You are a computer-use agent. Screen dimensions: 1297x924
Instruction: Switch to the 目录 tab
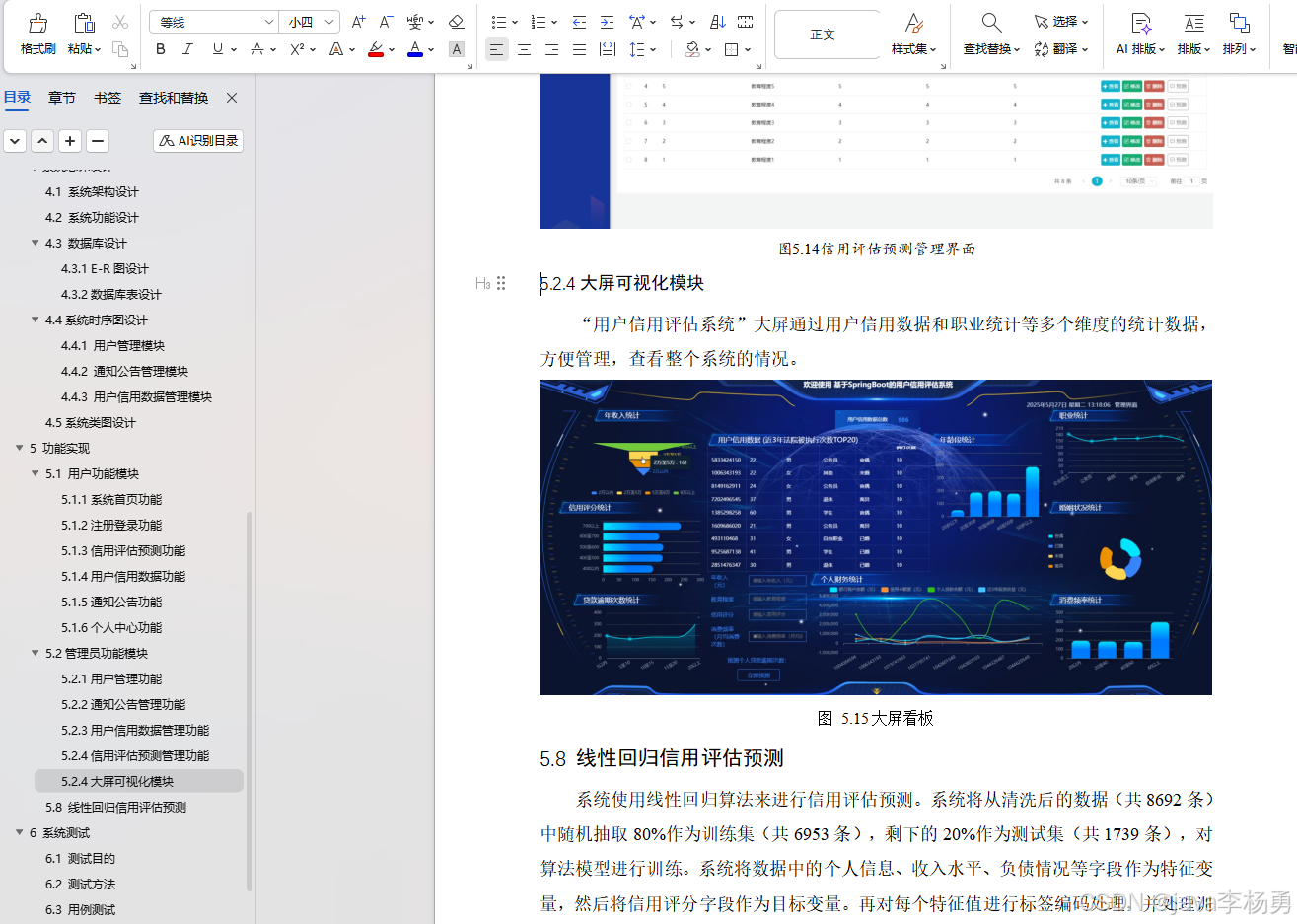click(x=18, y=97)
